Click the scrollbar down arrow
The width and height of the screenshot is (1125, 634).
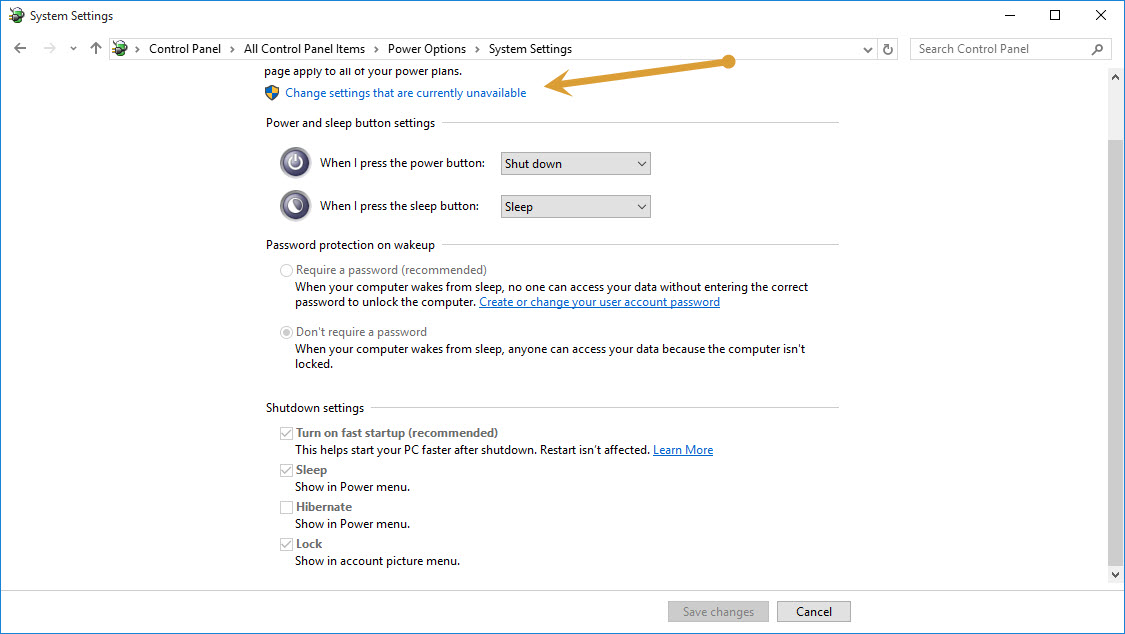click(1115, 574)
